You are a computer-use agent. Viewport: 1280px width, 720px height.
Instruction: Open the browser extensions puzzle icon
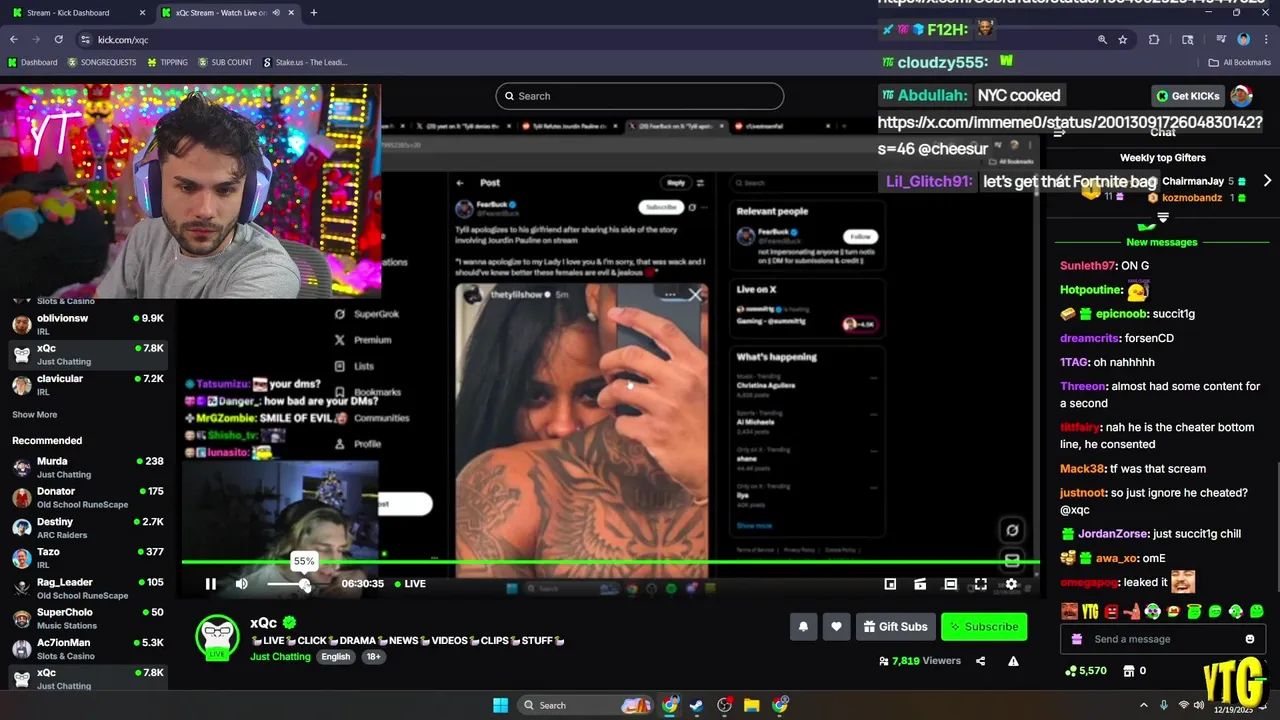[x=1154, y=39]
